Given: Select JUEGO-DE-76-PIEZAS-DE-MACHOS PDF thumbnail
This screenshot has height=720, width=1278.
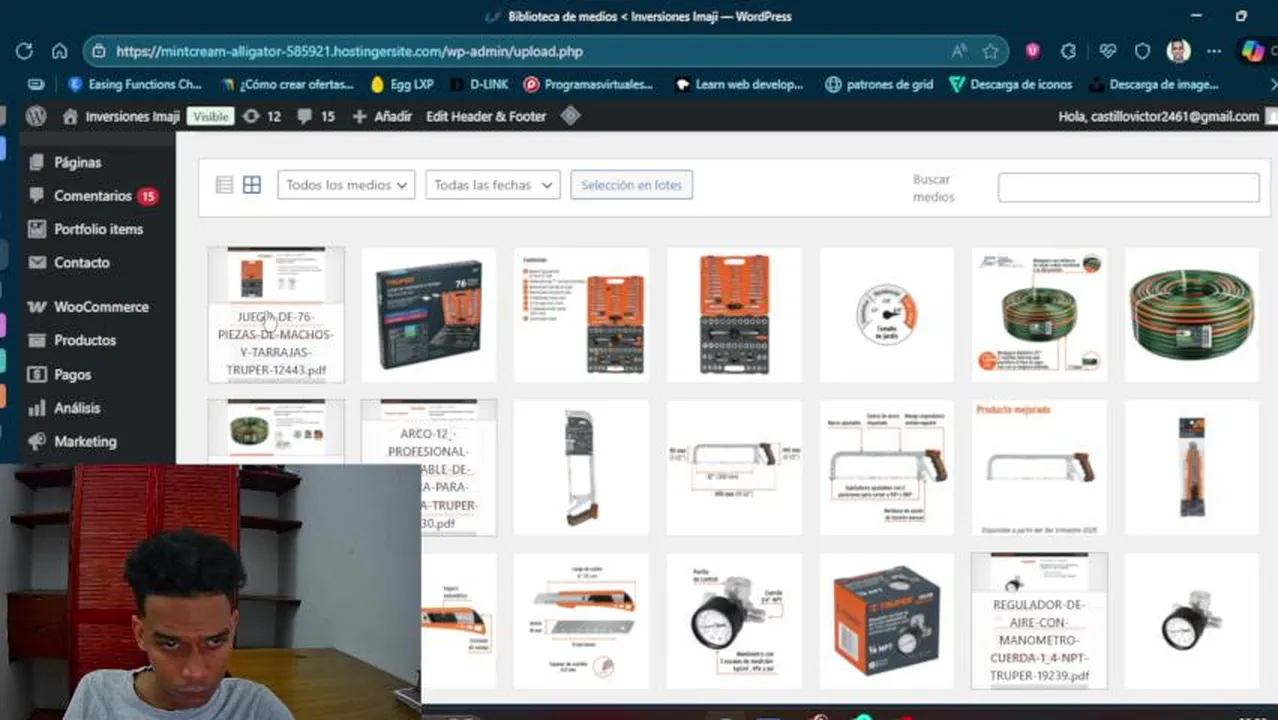Looking at the screenshot, I should point(276,315).
